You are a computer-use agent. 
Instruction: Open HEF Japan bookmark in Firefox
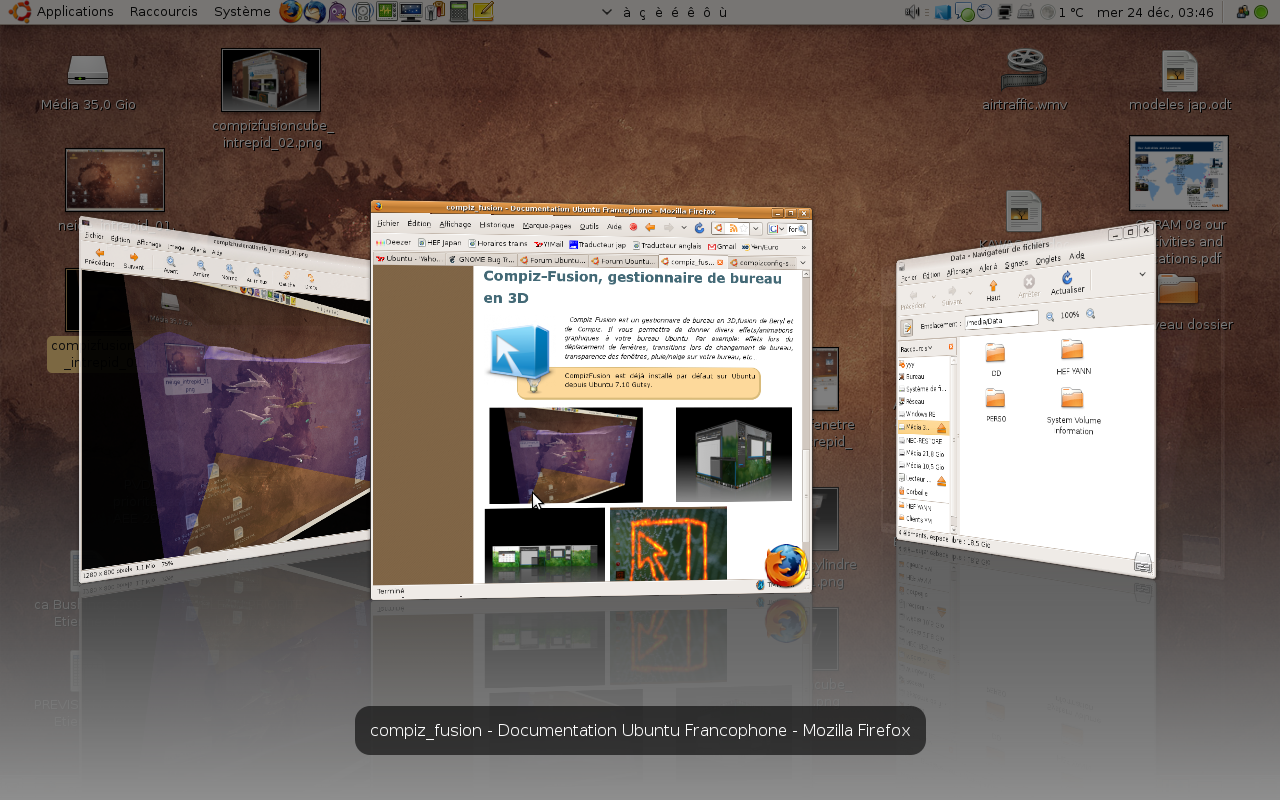click(439, 243)
